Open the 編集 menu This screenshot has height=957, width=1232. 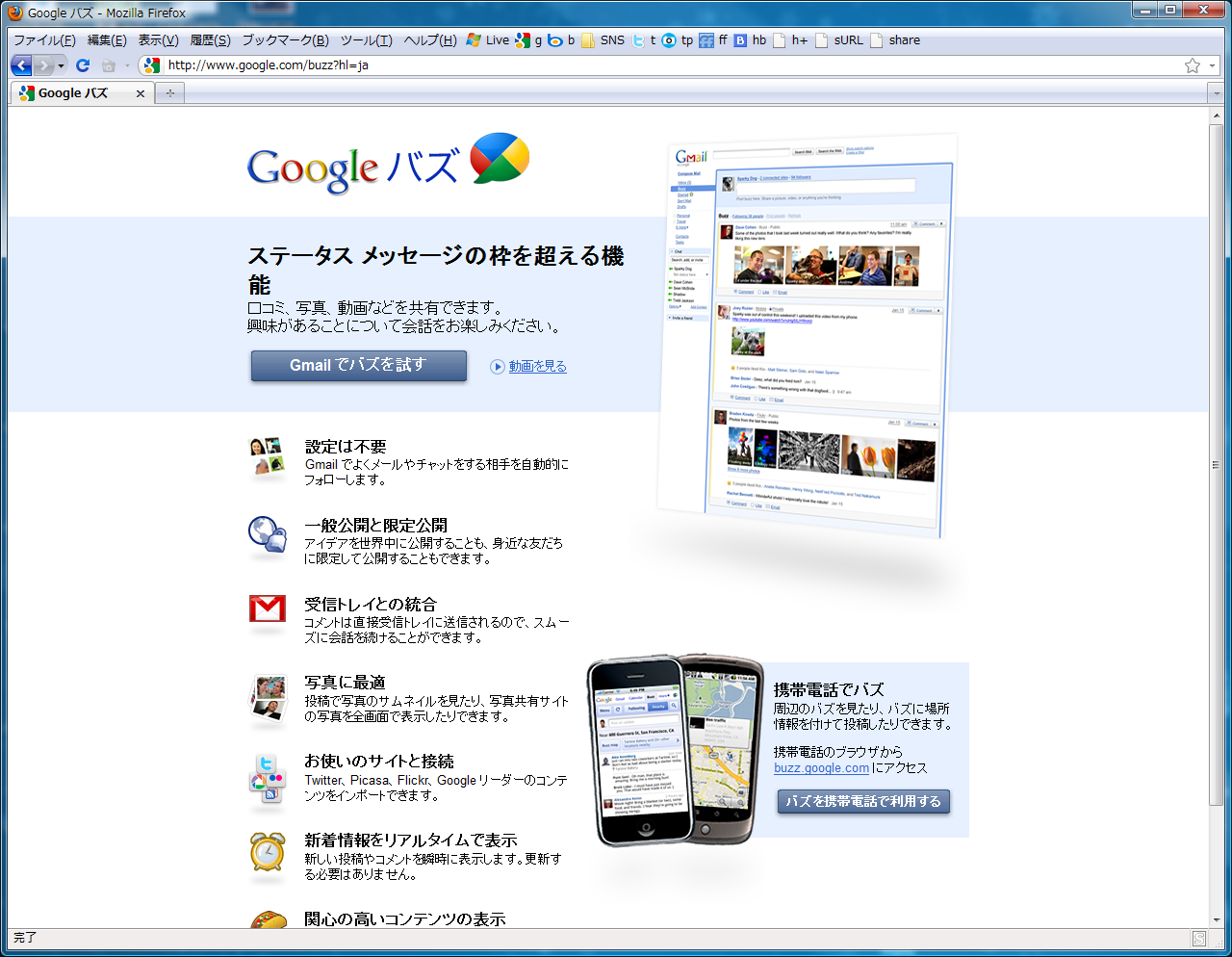pyautogui.click(x=107, y=40)
